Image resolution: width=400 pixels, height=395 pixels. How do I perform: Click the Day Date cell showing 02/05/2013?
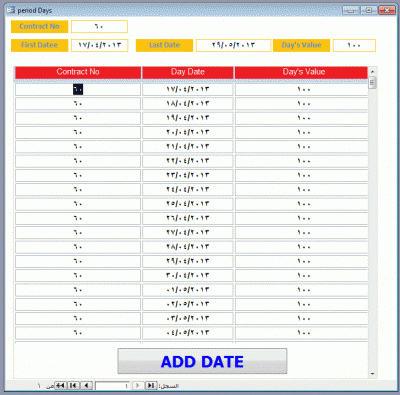tap(188, 304)
